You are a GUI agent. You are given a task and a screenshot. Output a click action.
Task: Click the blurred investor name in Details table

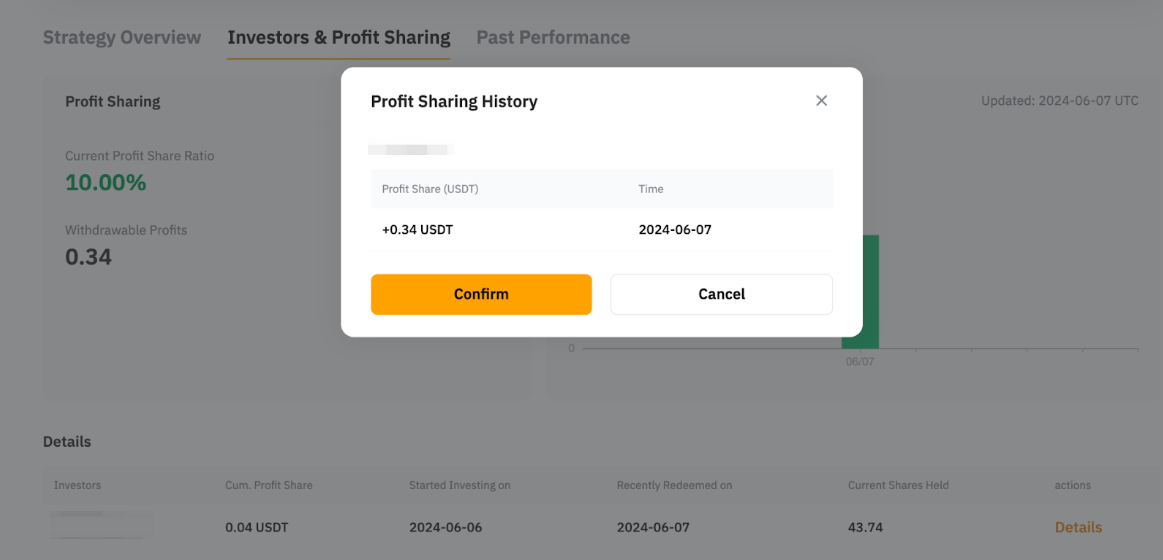click(x=102, y=524)
